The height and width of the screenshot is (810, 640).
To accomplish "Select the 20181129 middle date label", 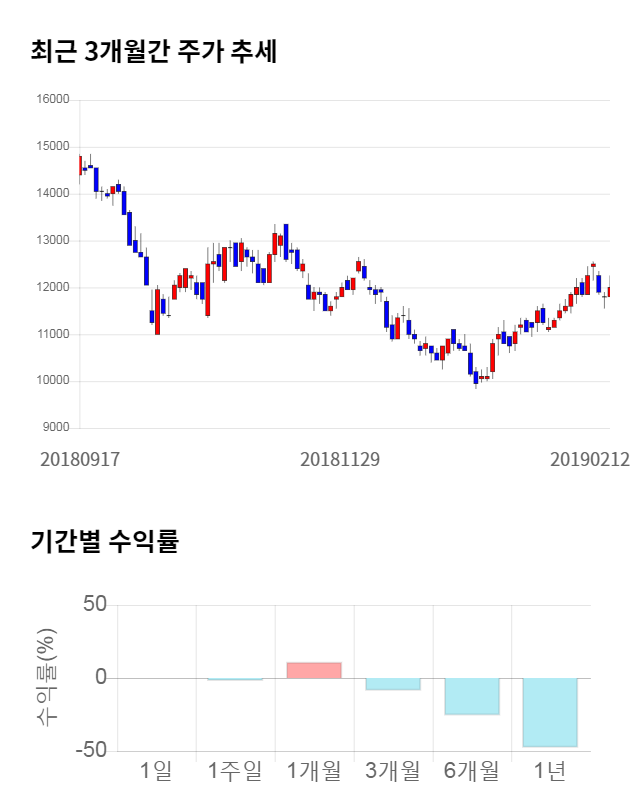I will 340,460.
